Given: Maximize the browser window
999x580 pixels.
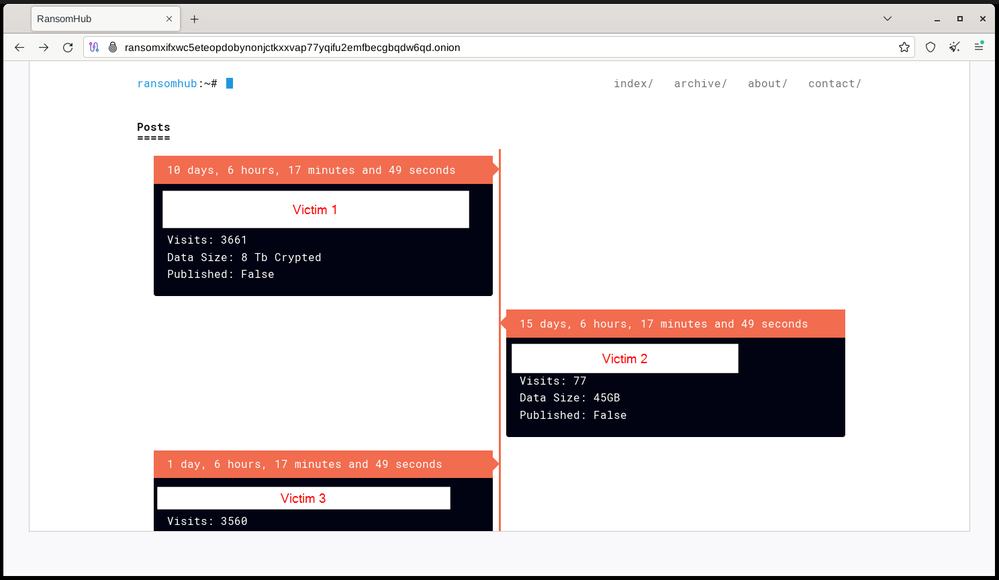Looking at the screenshot, I should coord(959,19).
